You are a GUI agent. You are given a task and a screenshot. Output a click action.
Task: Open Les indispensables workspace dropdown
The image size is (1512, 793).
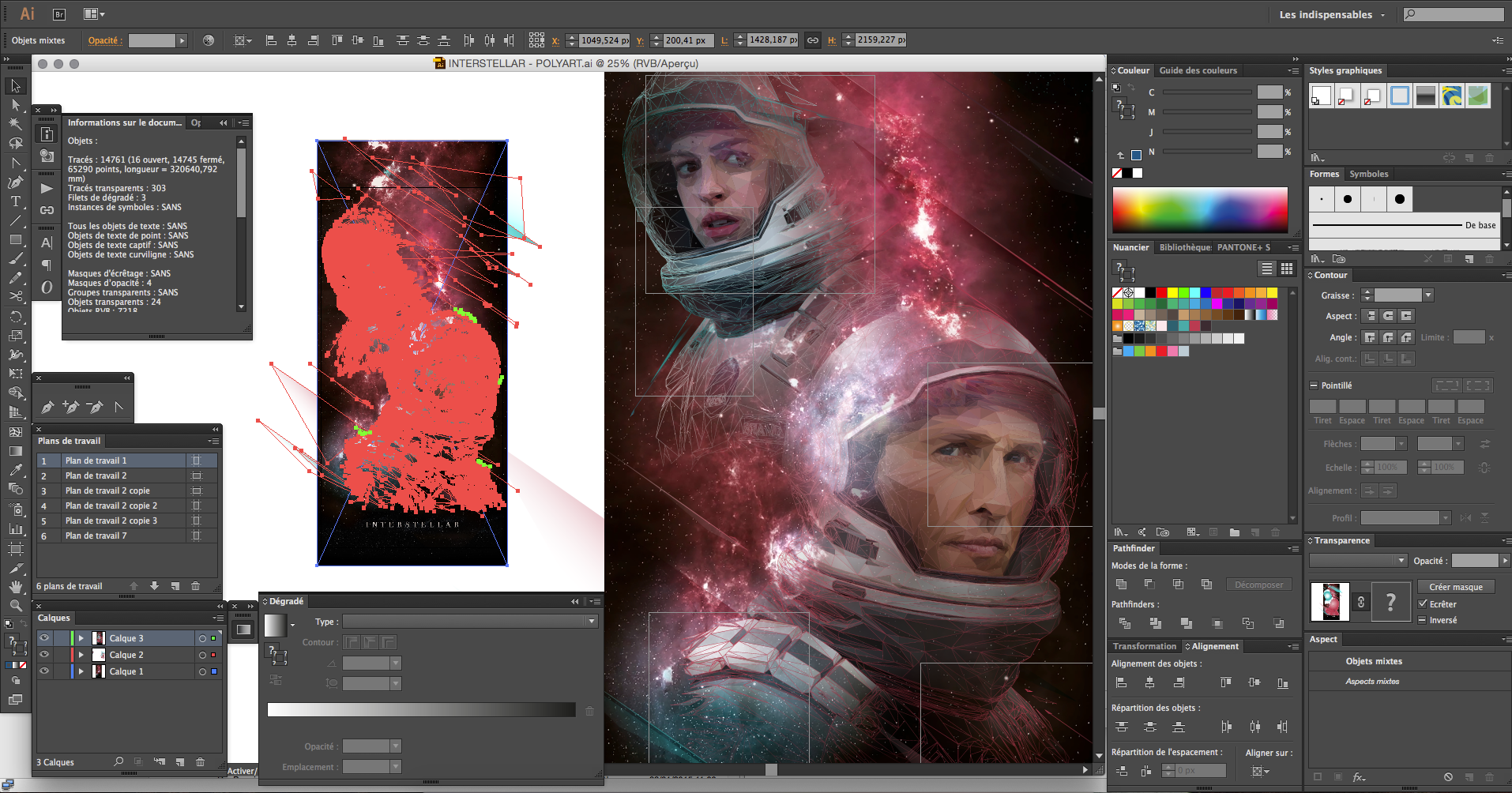[x=1332, y=14]
